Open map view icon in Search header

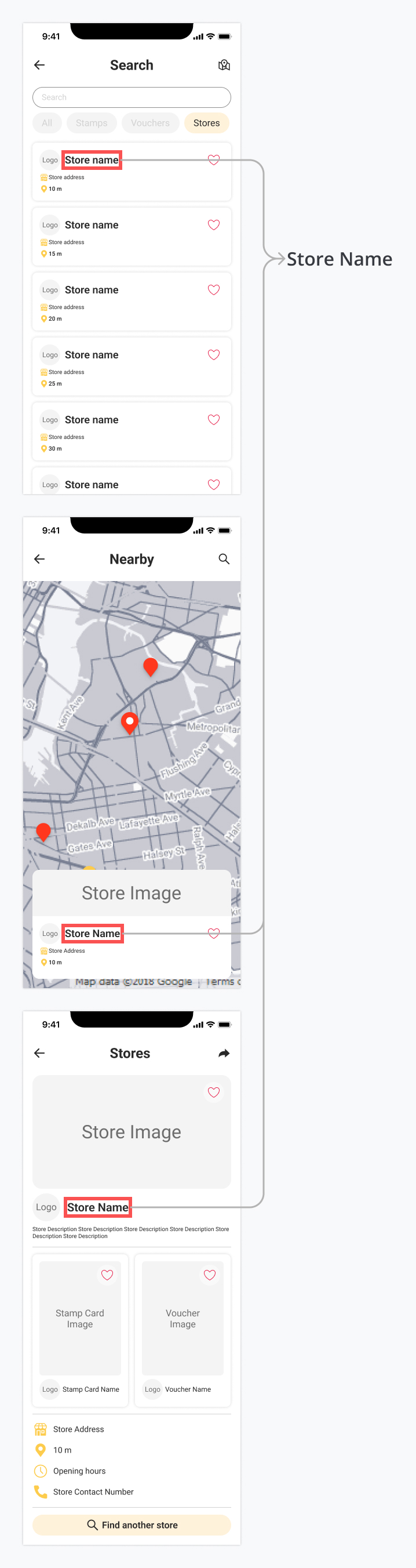coord(224,65)
